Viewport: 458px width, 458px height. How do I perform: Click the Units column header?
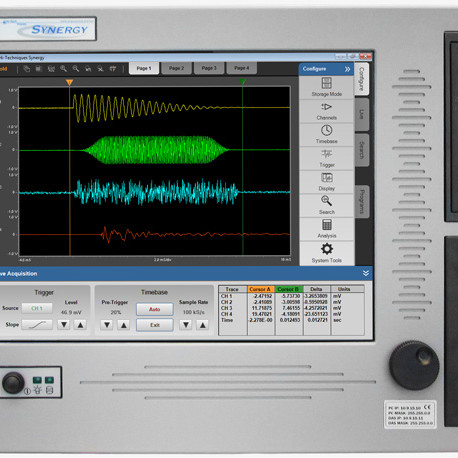[x=344, y=289]
